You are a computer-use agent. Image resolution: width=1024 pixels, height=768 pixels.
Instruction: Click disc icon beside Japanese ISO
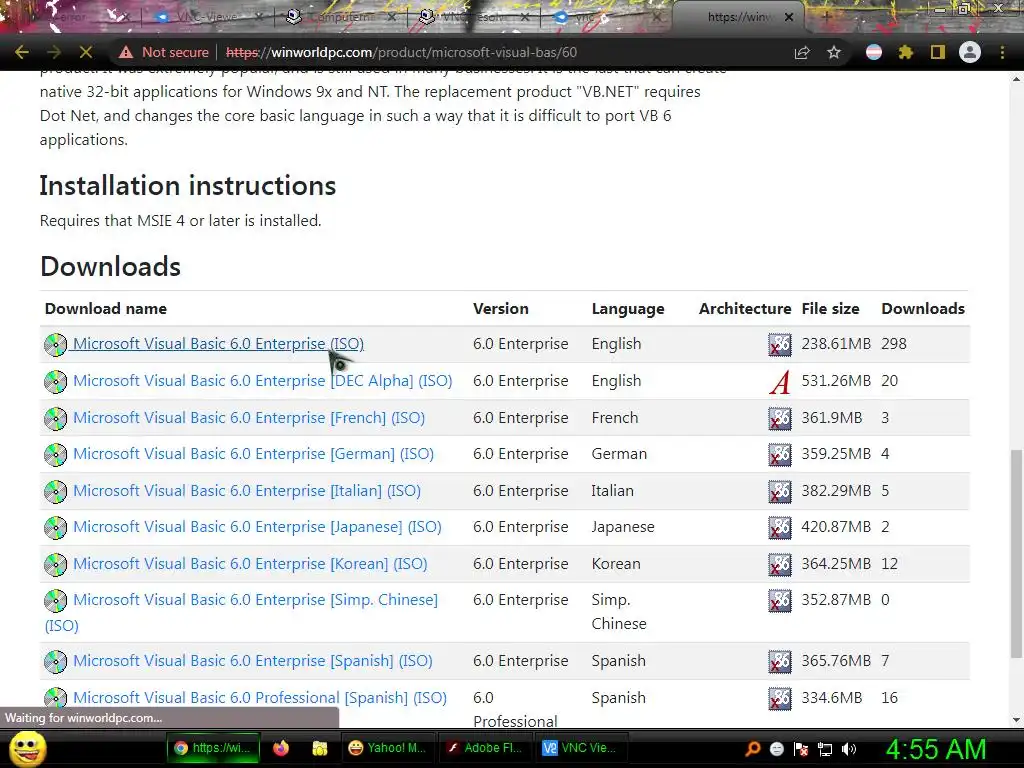(x=56, y=528)
